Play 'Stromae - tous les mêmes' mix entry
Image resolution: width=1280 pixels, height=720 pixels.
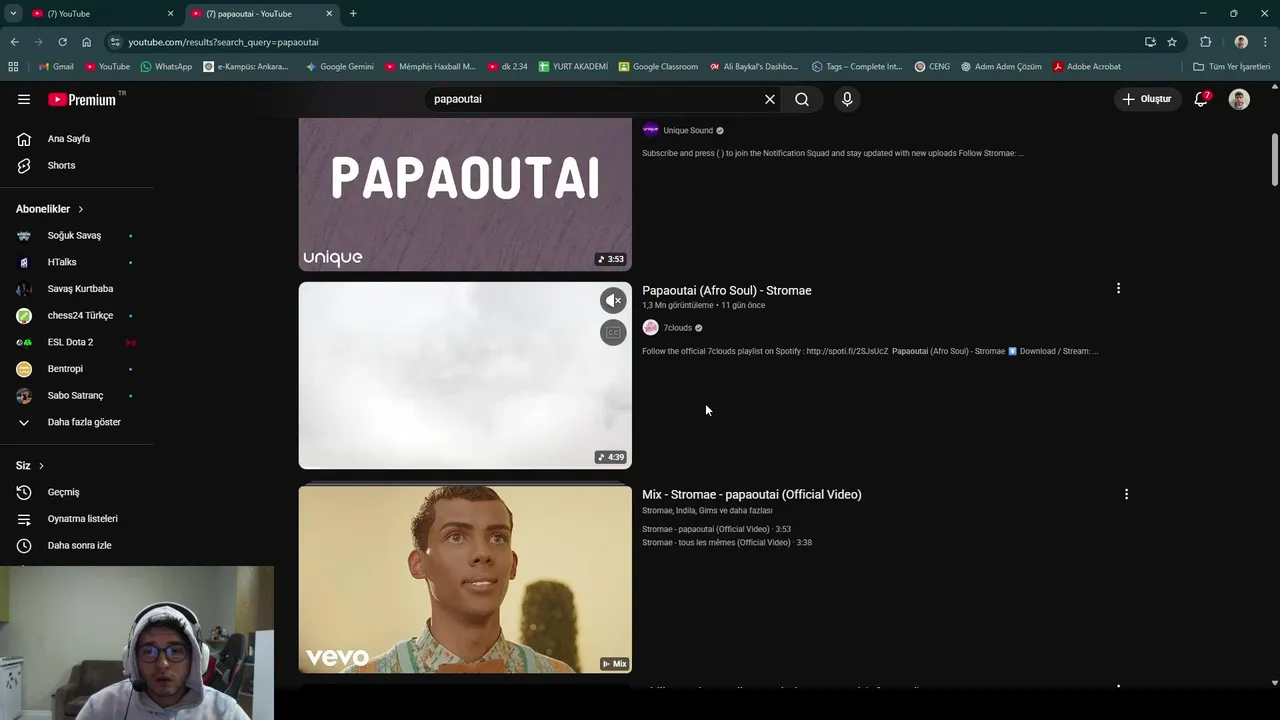(727, 542)
